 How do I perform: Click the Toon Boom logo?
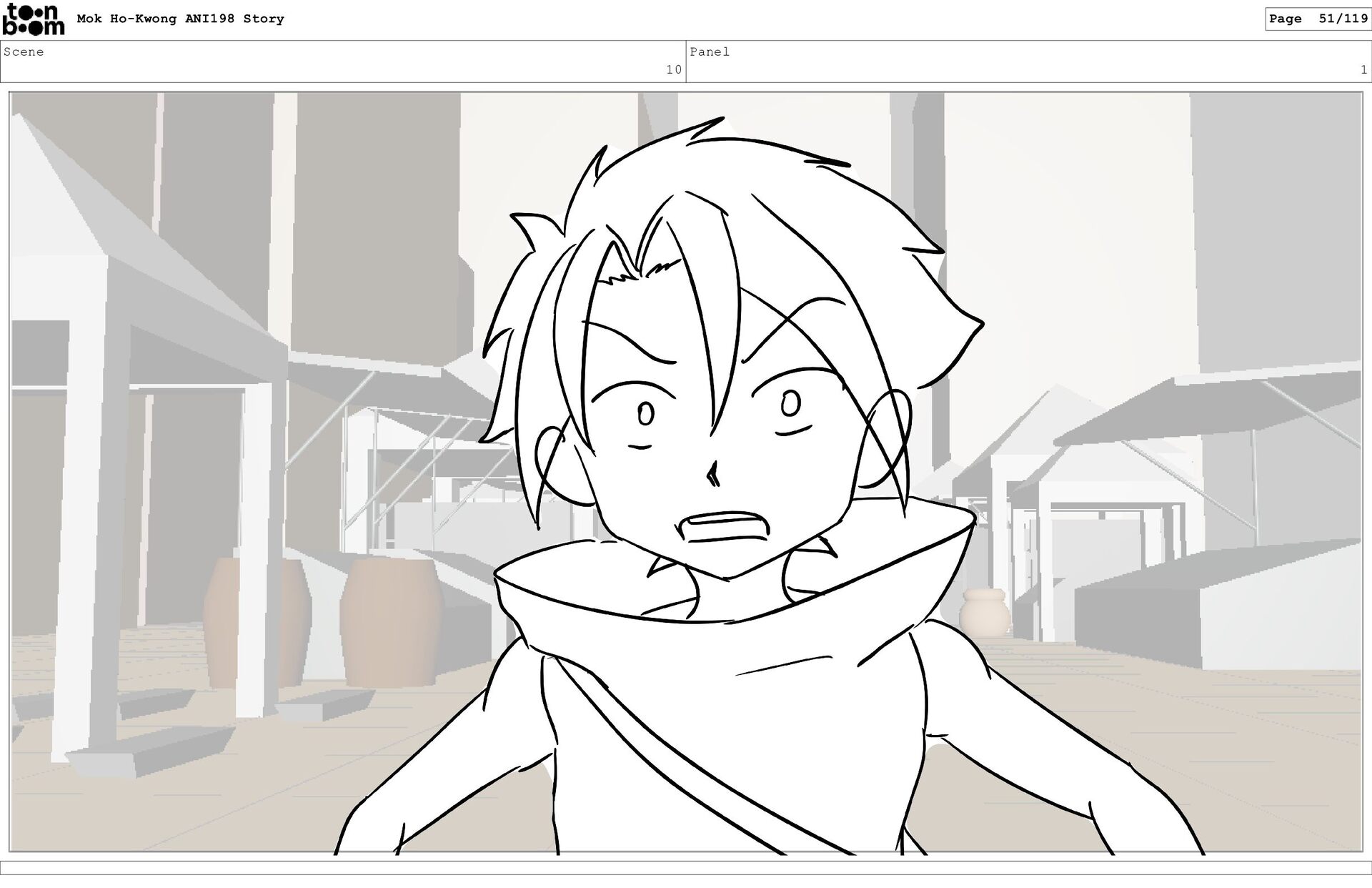click(33, 19)
